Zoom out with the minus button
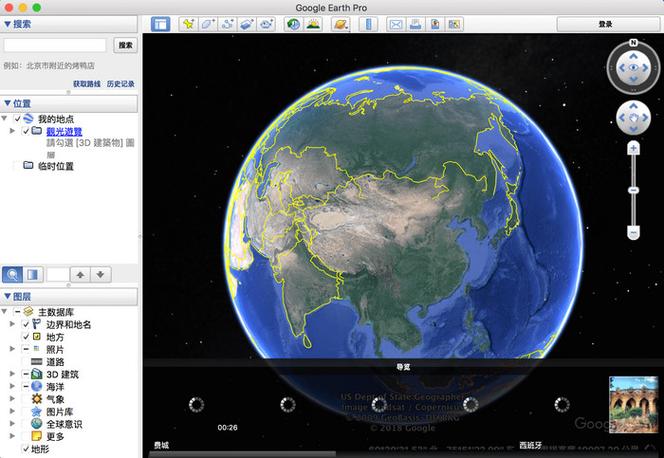This screenshot has width=664, height=458. [x=633, y=233]
